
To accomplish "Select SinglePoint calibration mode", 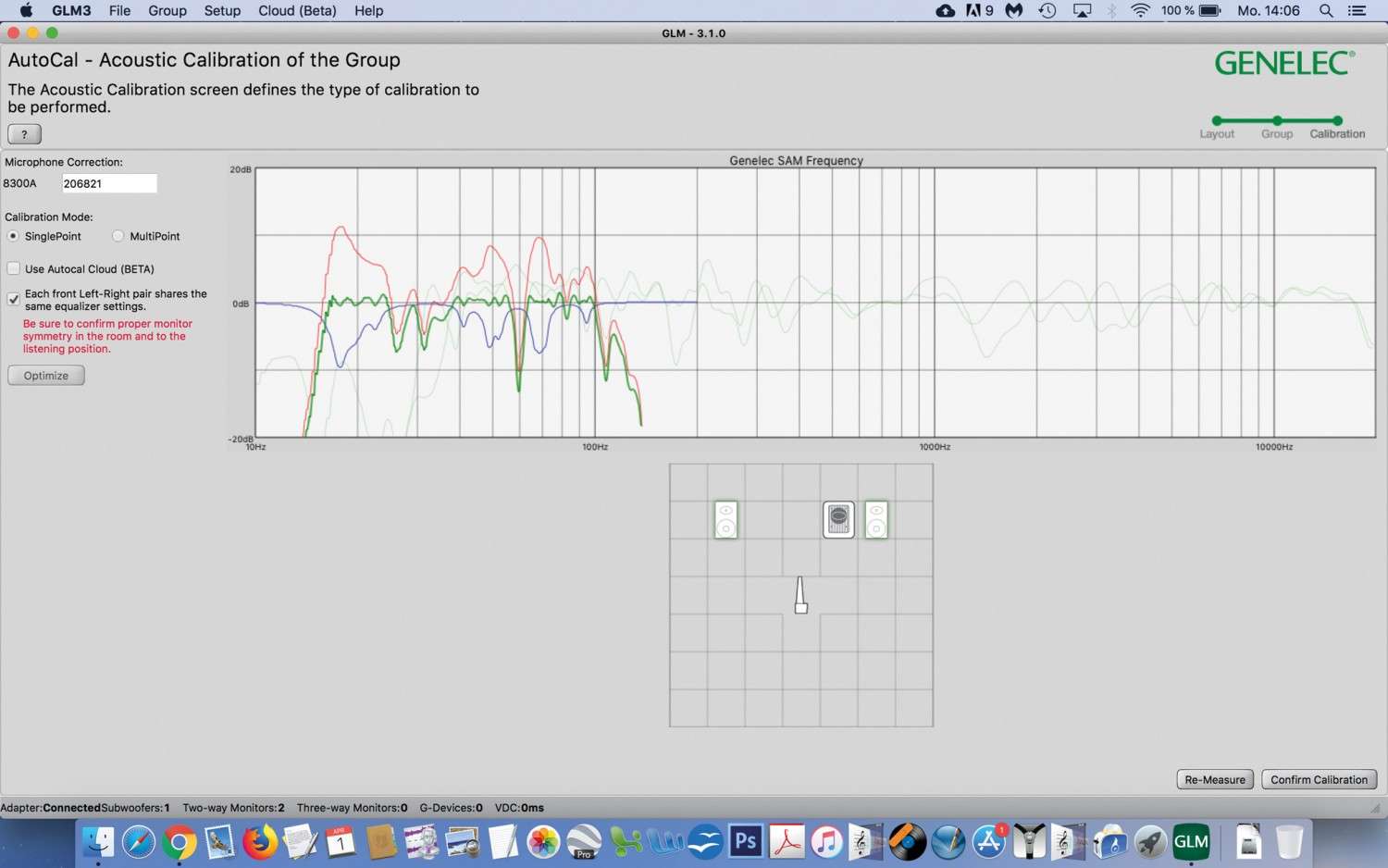I will [x=14, y=236].
